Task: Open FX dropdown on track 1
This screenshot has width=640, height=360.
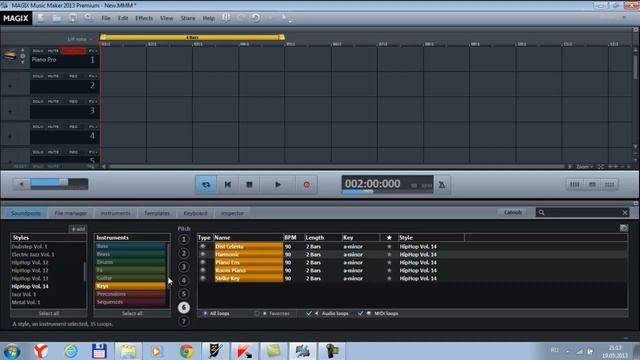Action: point(93,51)
